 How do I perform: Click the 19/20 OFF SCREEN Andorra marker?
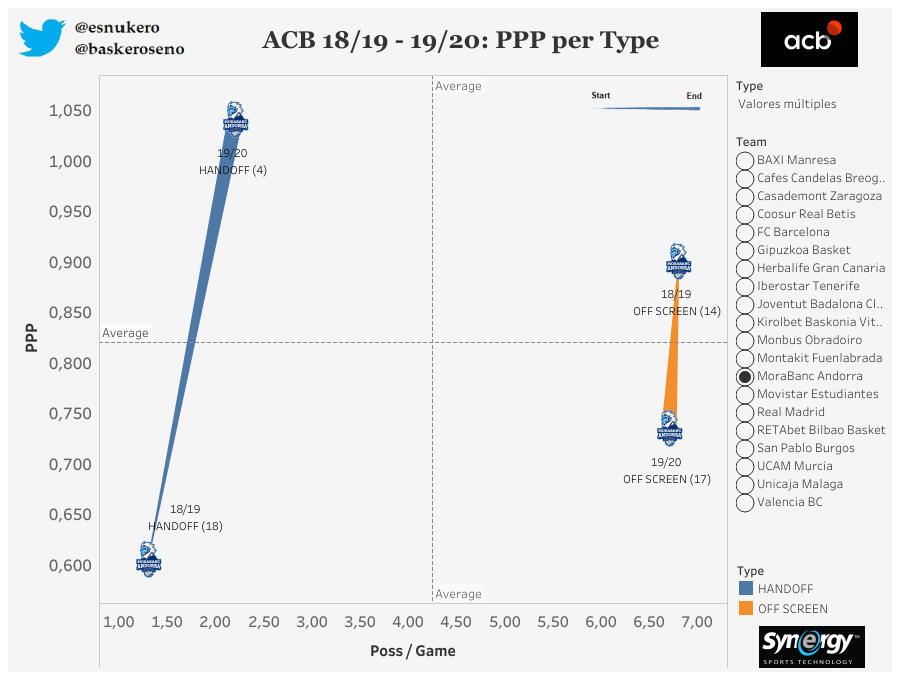pyautogui.click(x=670, y=428)
